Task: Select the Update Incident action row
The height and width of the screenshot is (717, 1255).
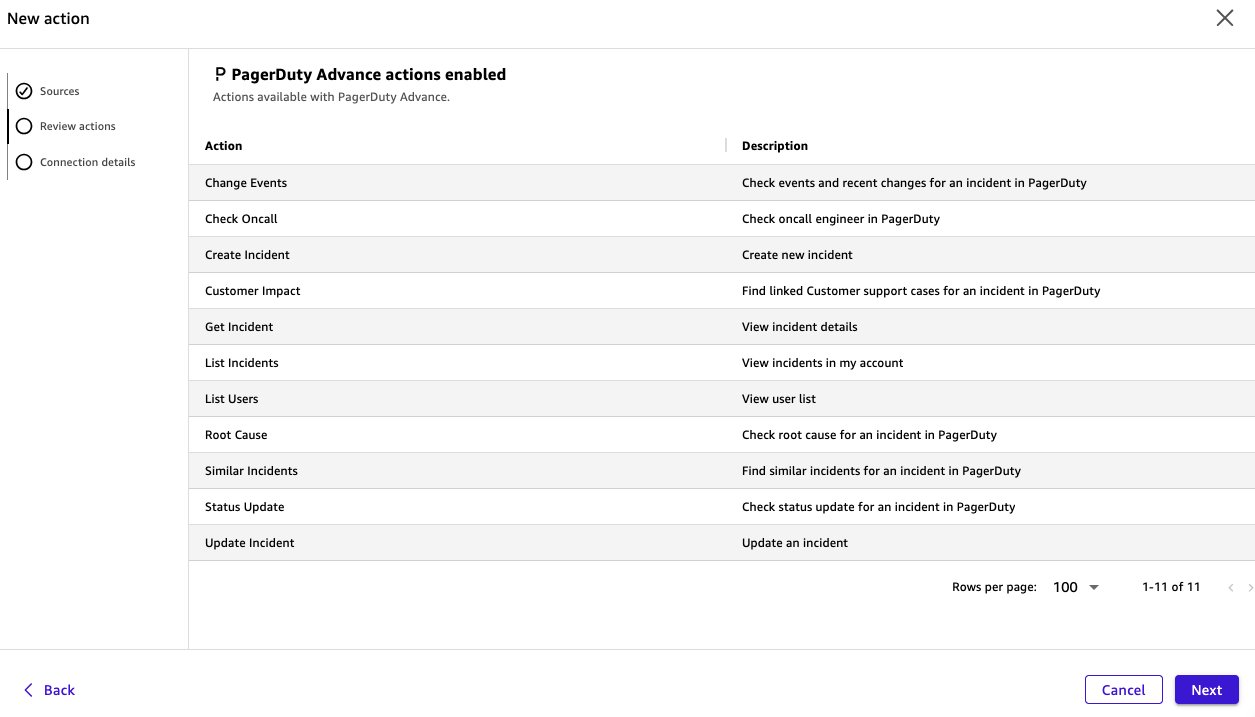Action: (249, 542)
